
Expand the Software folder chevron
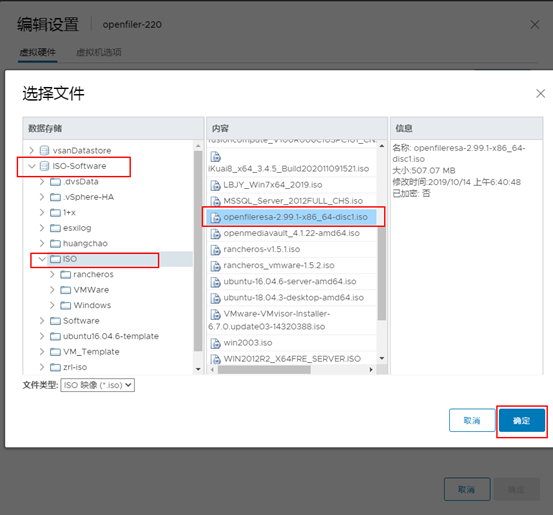click(42, 321)
